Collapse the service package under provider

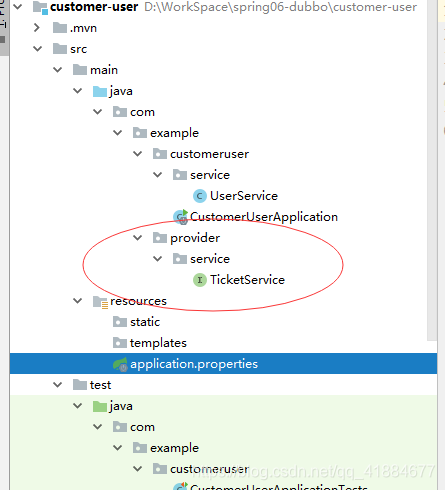point(158,259)
